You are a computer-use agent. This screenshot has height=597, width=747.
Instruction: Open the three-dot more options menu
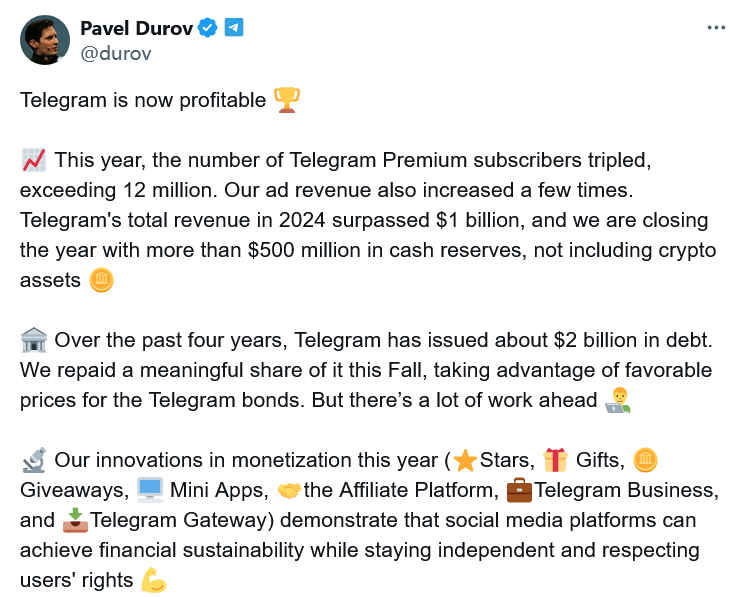tap(716, 28)
